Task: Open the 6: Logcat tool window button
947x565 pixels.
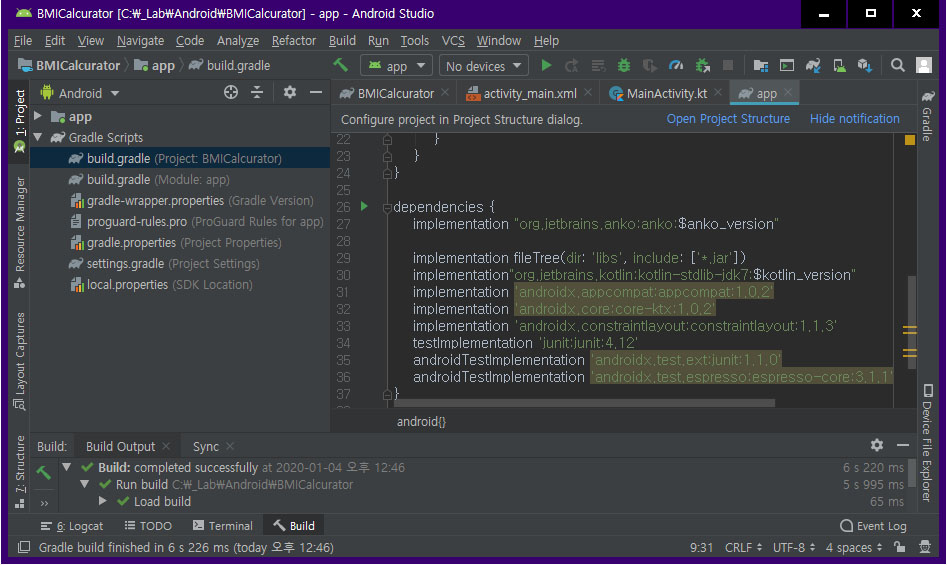Action: (x=72, y=526)
